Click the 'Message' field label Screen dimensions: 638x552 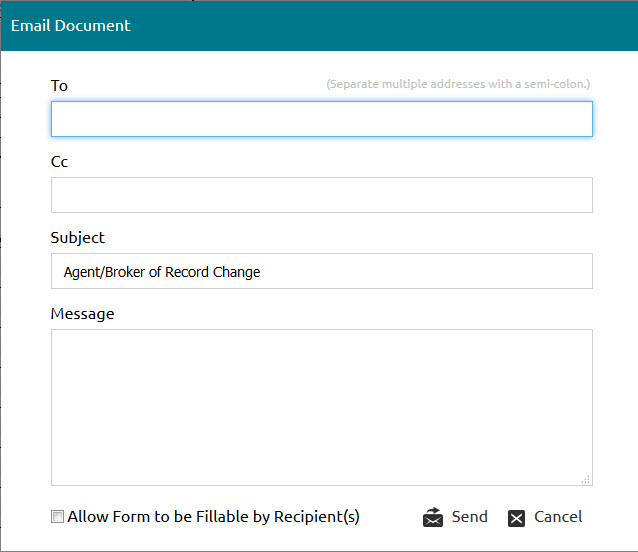[x=82, y=314]
